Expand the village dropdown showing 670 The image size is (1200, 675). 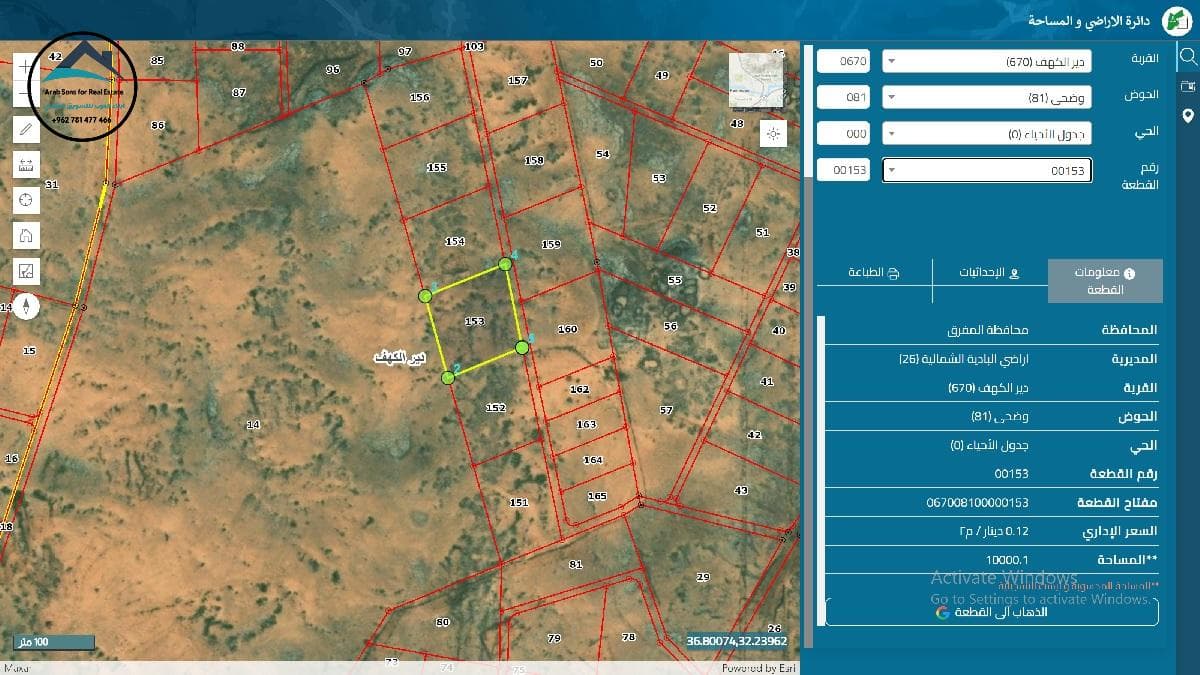pyautogui.click(x=986, y=62)
